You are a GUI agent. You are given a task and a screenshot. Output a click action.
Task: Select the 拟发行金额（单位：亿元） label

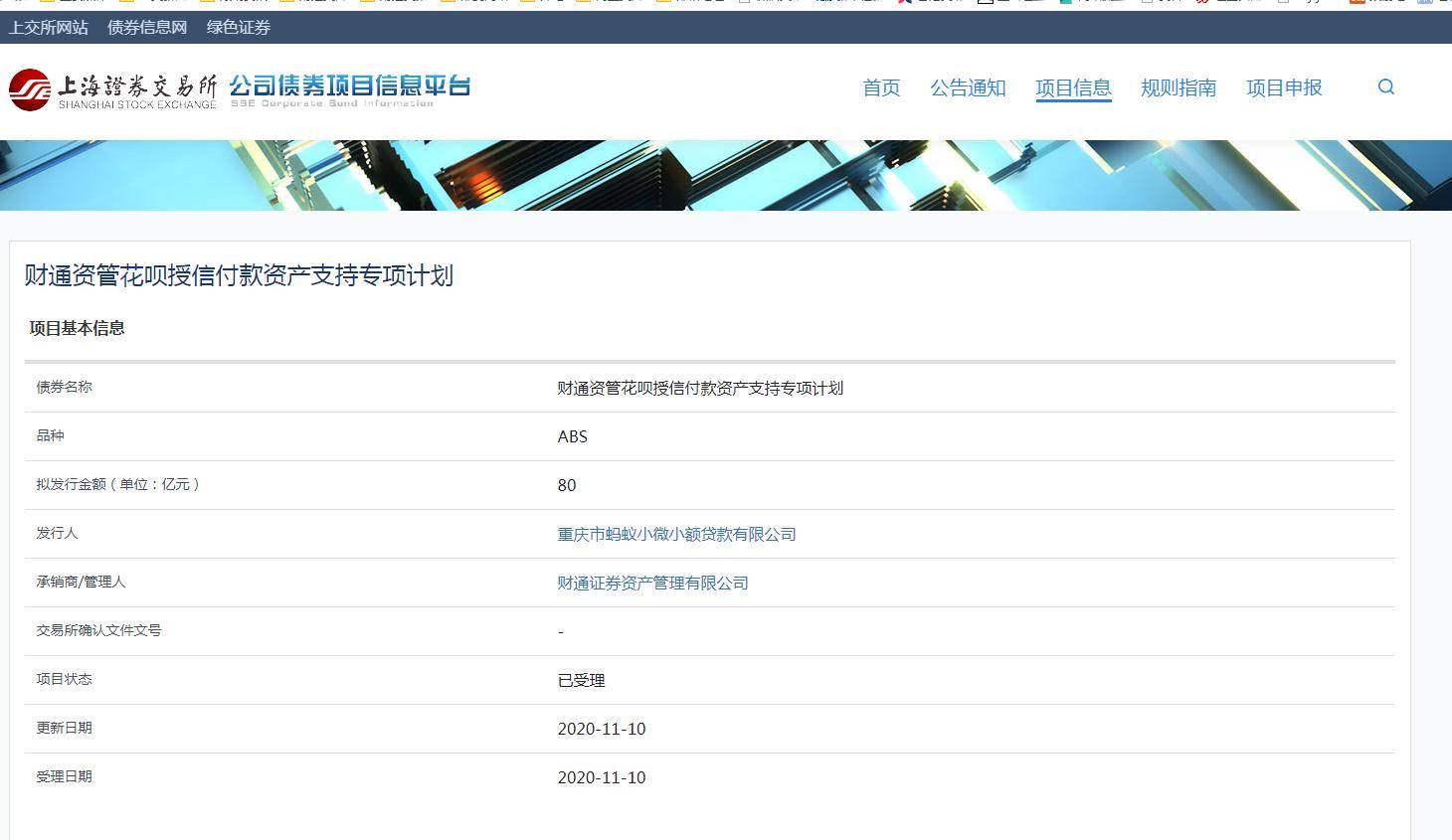(118, 484)
